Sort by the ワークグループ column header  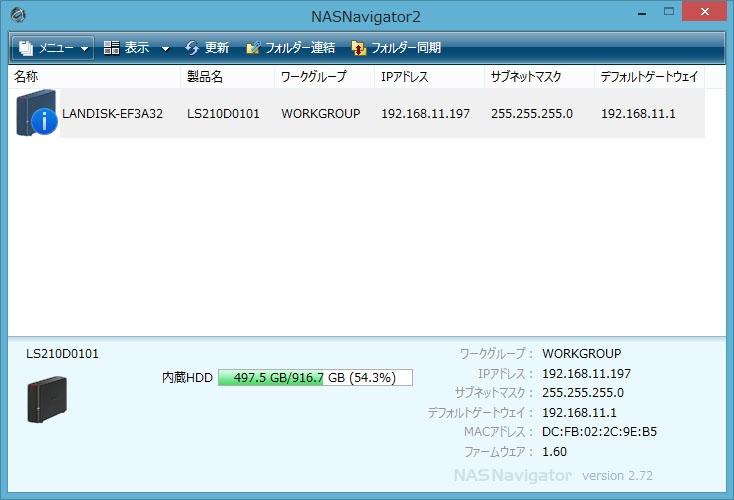click(x=324, y=76)
